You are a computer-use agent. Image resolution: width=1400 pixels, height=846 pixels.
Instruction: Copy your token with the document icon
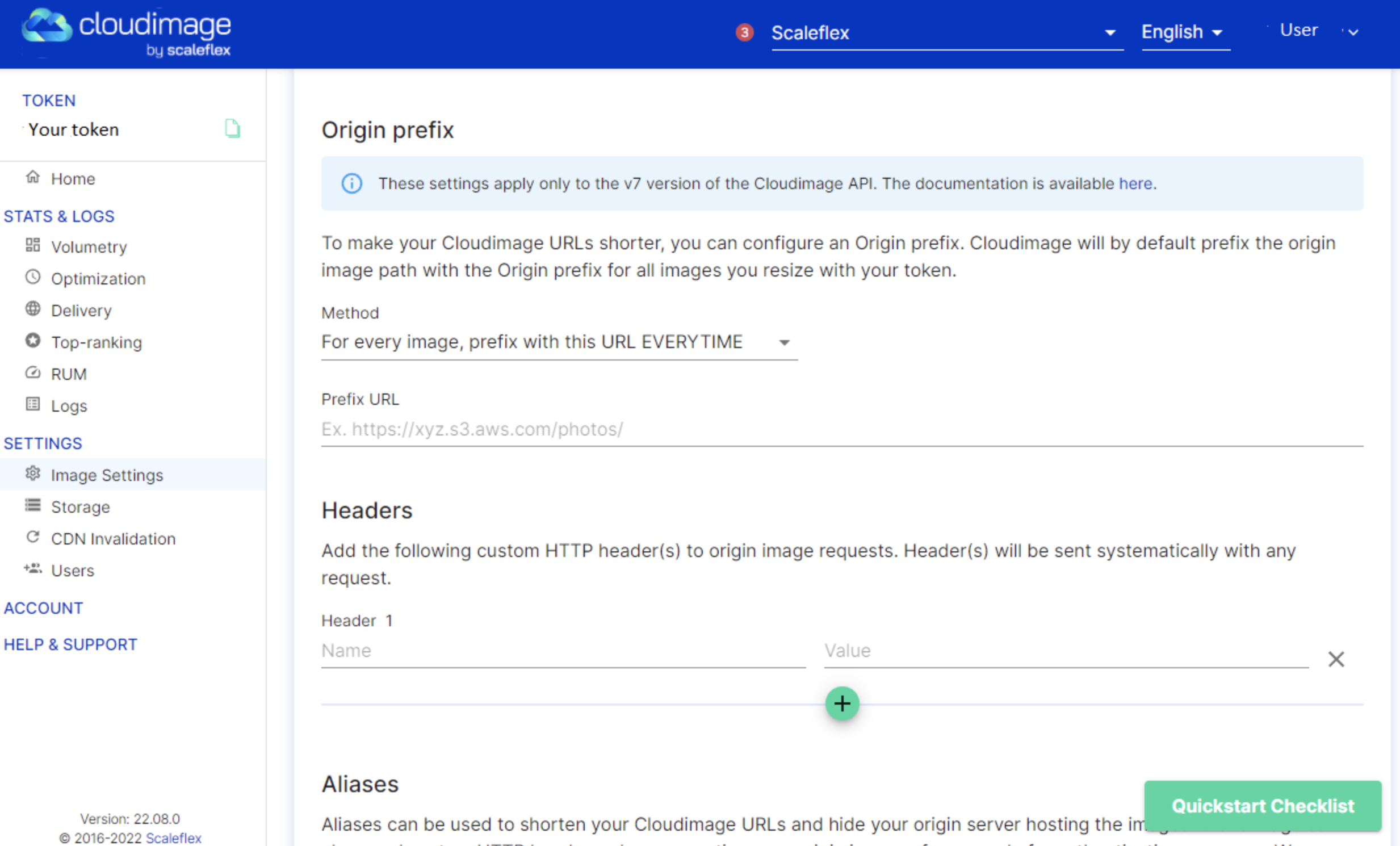pyautogui.click(x=232, y=128)
